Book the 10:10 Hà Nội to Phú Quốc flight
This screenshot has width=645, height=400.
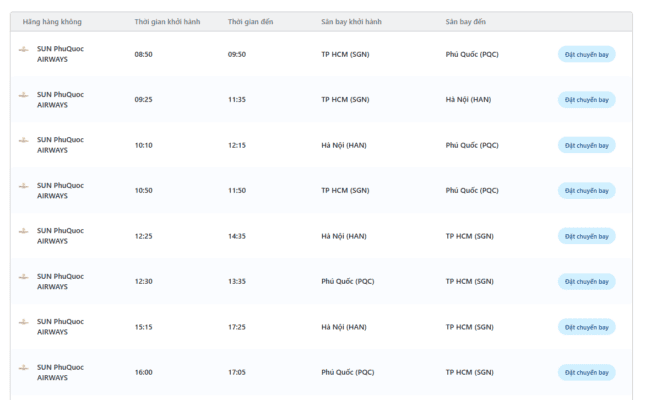[x=586, y=145]
